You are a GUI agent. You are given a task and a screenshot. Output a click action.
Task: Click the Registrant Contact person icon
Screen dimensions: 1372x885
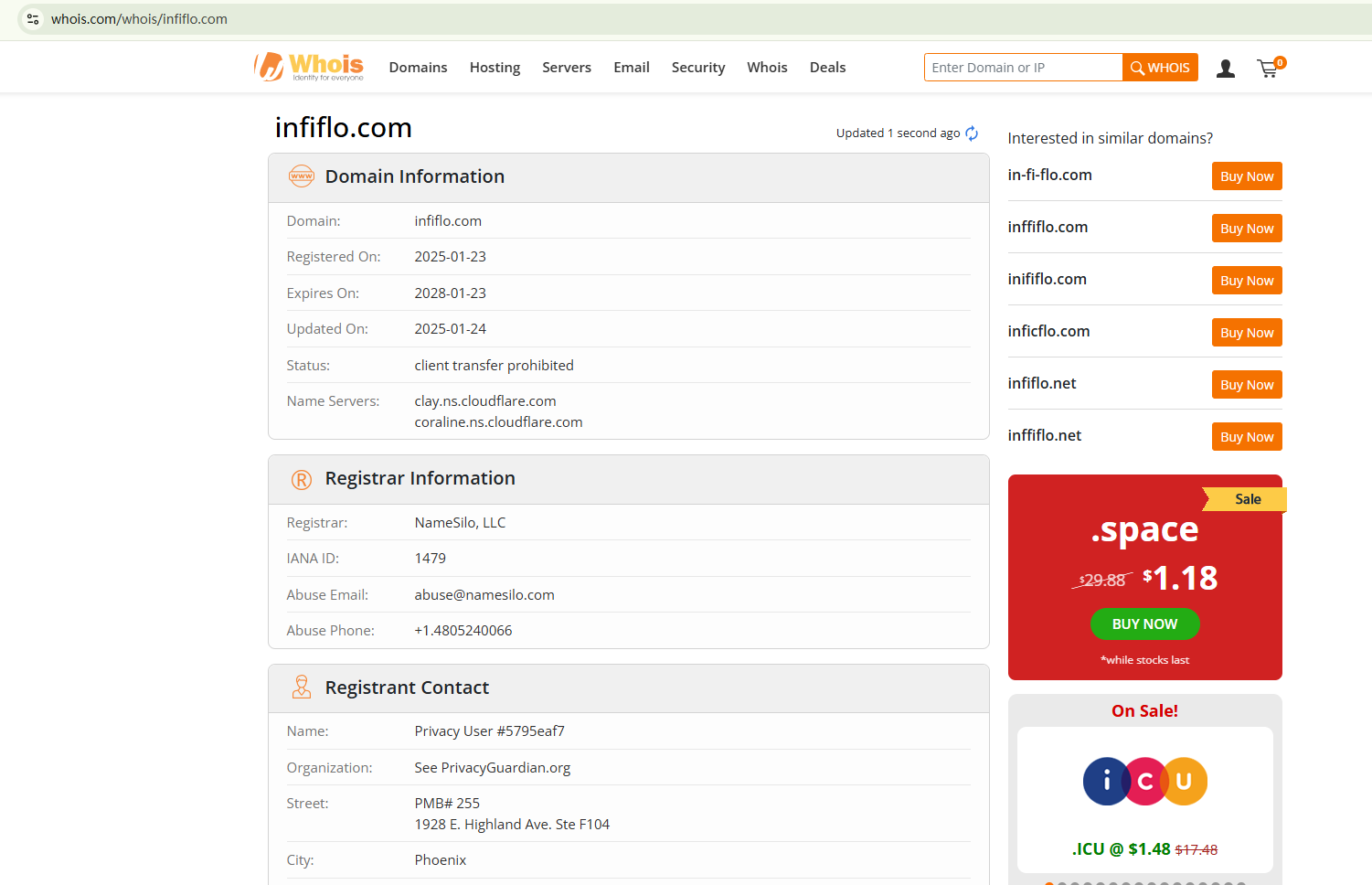pos(301,688)
